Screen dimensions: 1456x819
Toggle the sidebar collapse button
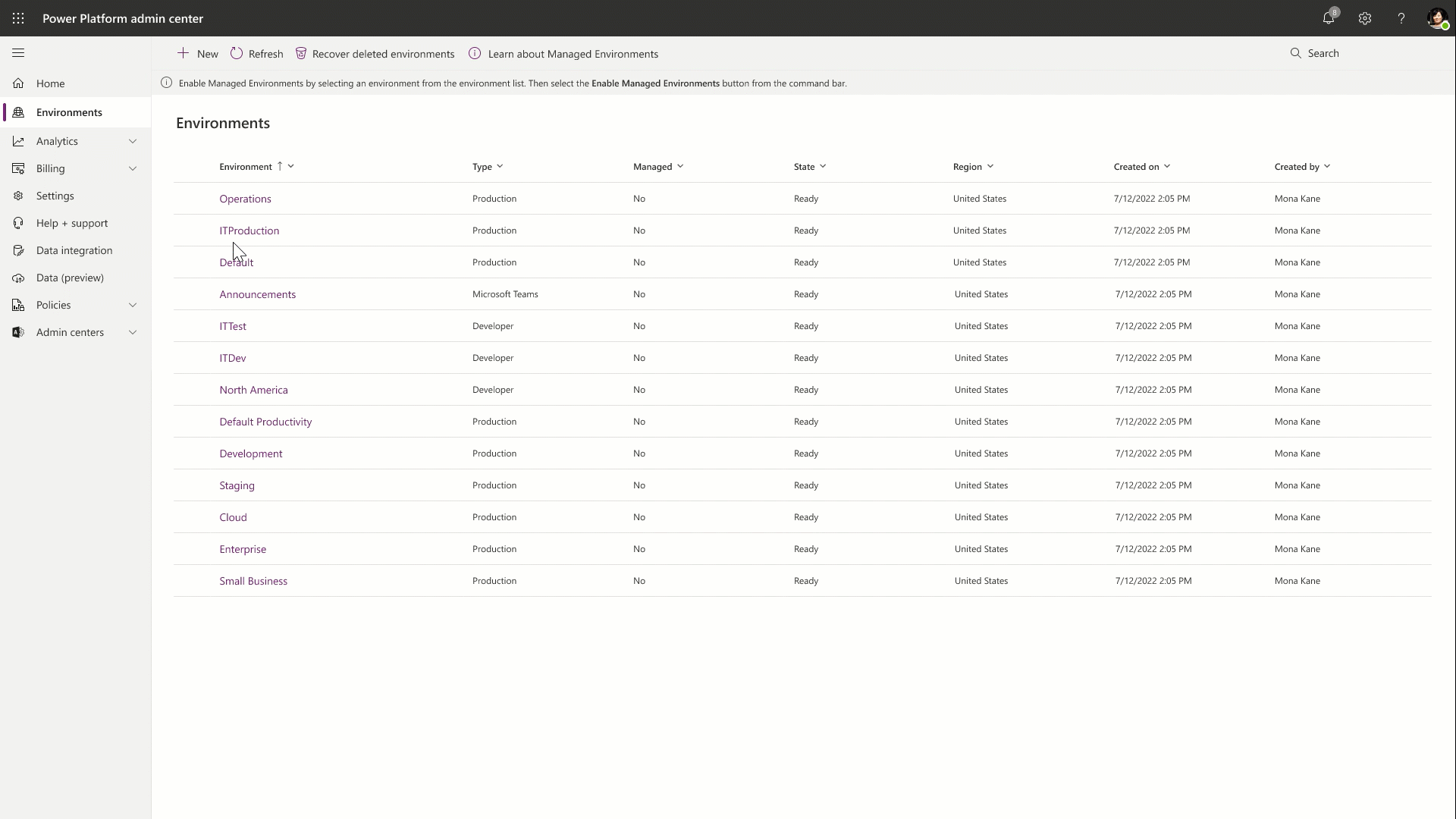point(18,52)
